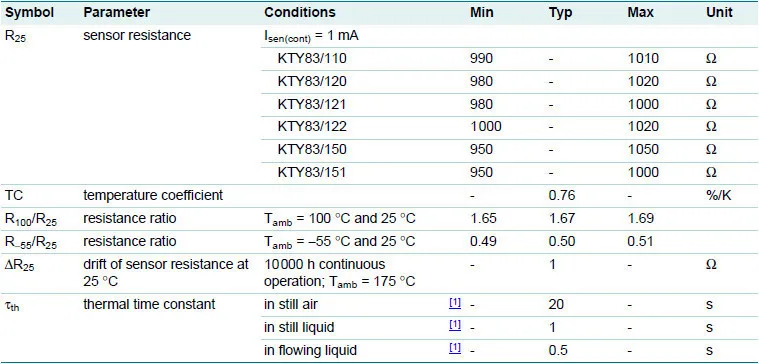Click the Unit column header
Screen dimensions: 759x364
tap(719, 12)
